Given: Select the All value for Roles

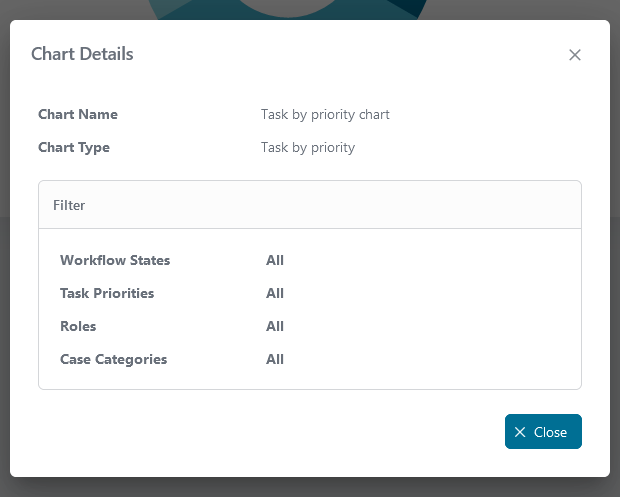Looking at the screenshot, I should [x=275, y=326].
